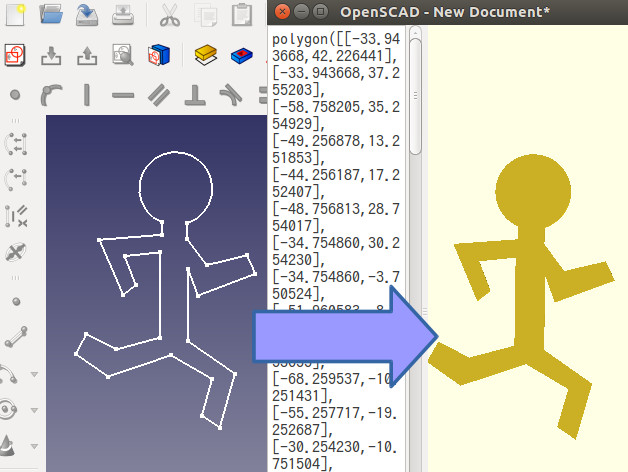Image resolution: width=628 pixels, height=472 pixels.
Task: Select the create circle tool
Action: (x=9, y=410)
